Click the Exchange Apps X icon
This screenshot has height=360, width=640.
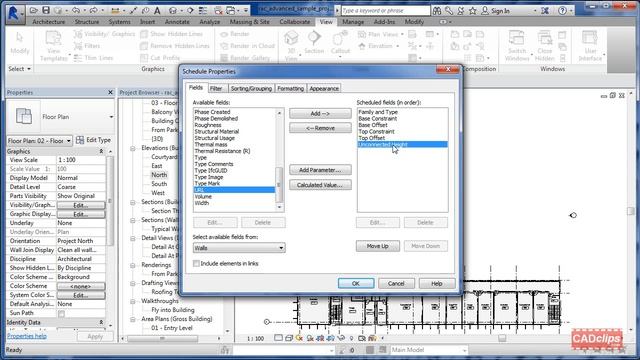[545, 11]
